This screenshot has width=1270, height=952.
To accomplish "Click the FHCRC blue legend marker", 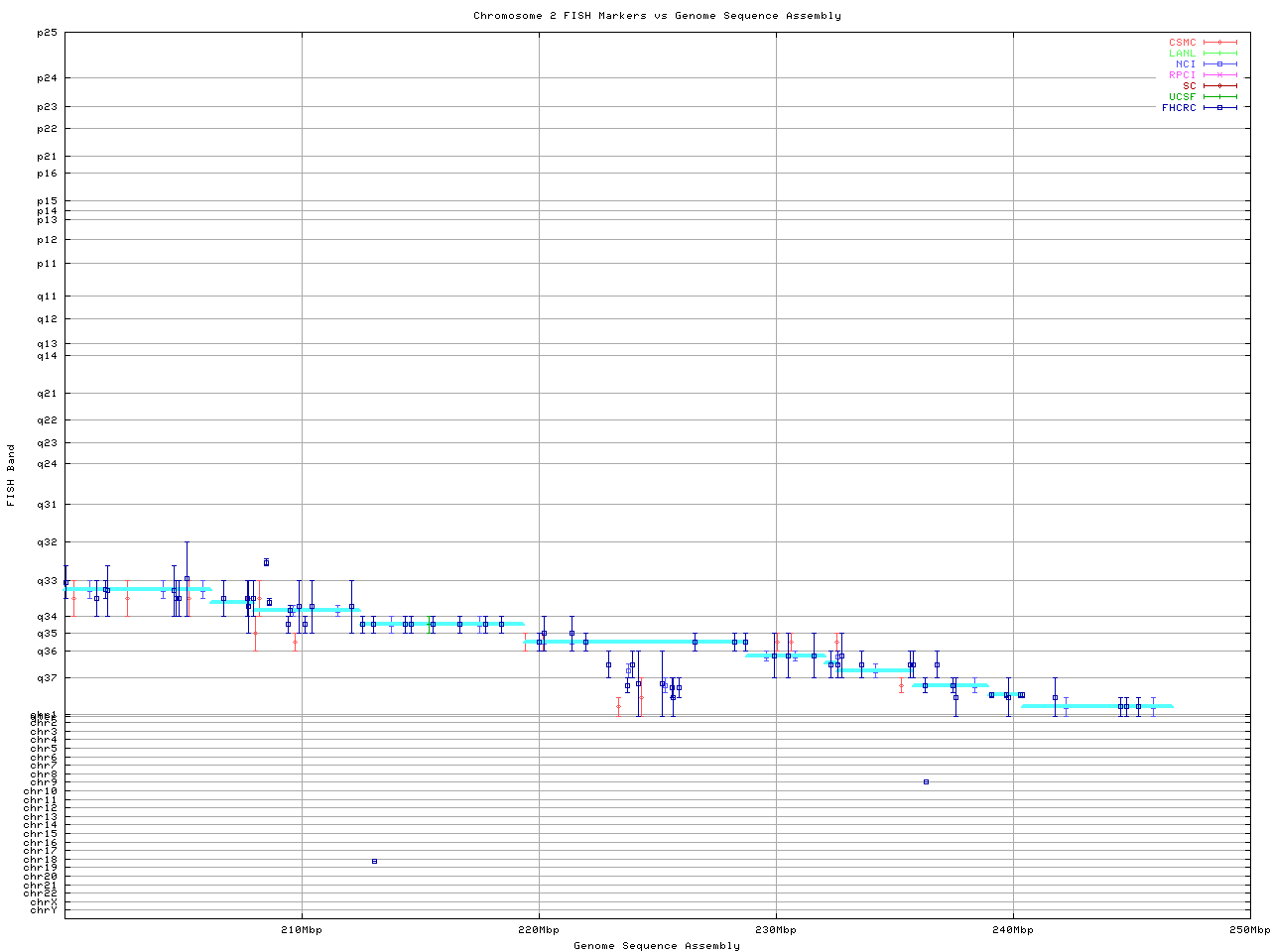I will pyautogui.click(x=1219, y=108).
